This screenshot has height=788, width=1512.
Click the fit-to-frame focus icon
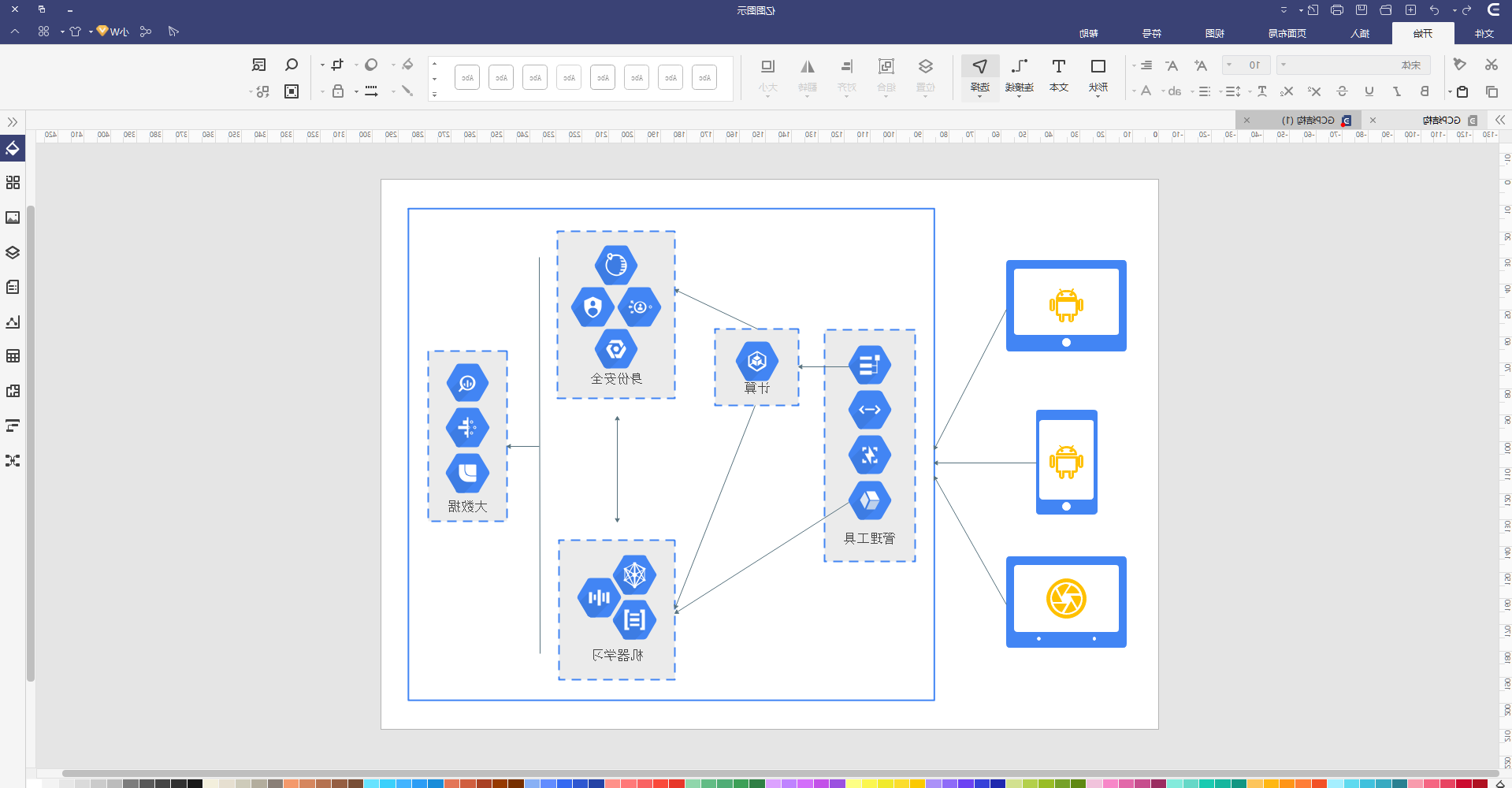click(292, 91)
